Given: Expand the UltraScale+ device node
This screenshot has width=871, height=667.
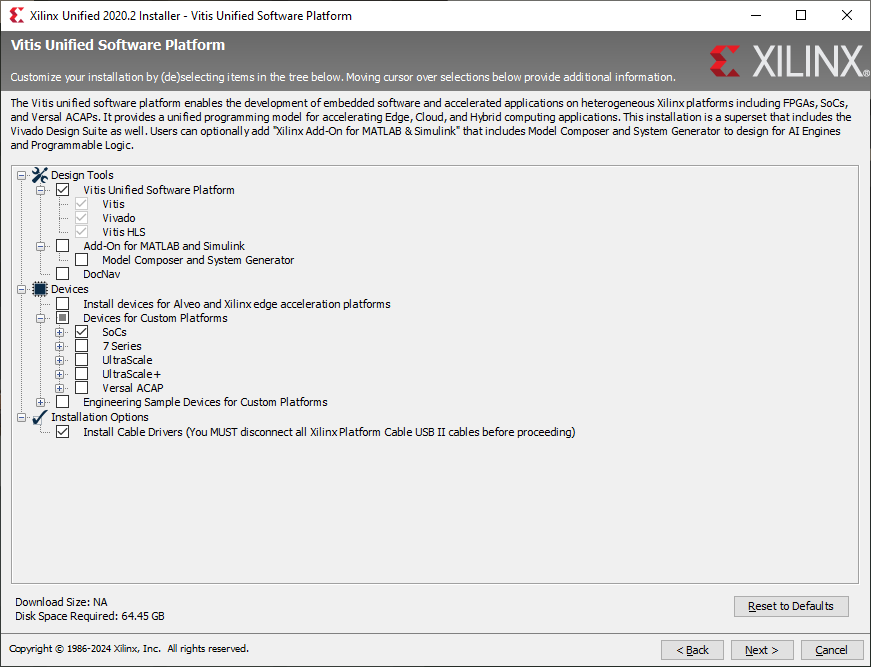Looking at the screenshot, I should 60,374.
